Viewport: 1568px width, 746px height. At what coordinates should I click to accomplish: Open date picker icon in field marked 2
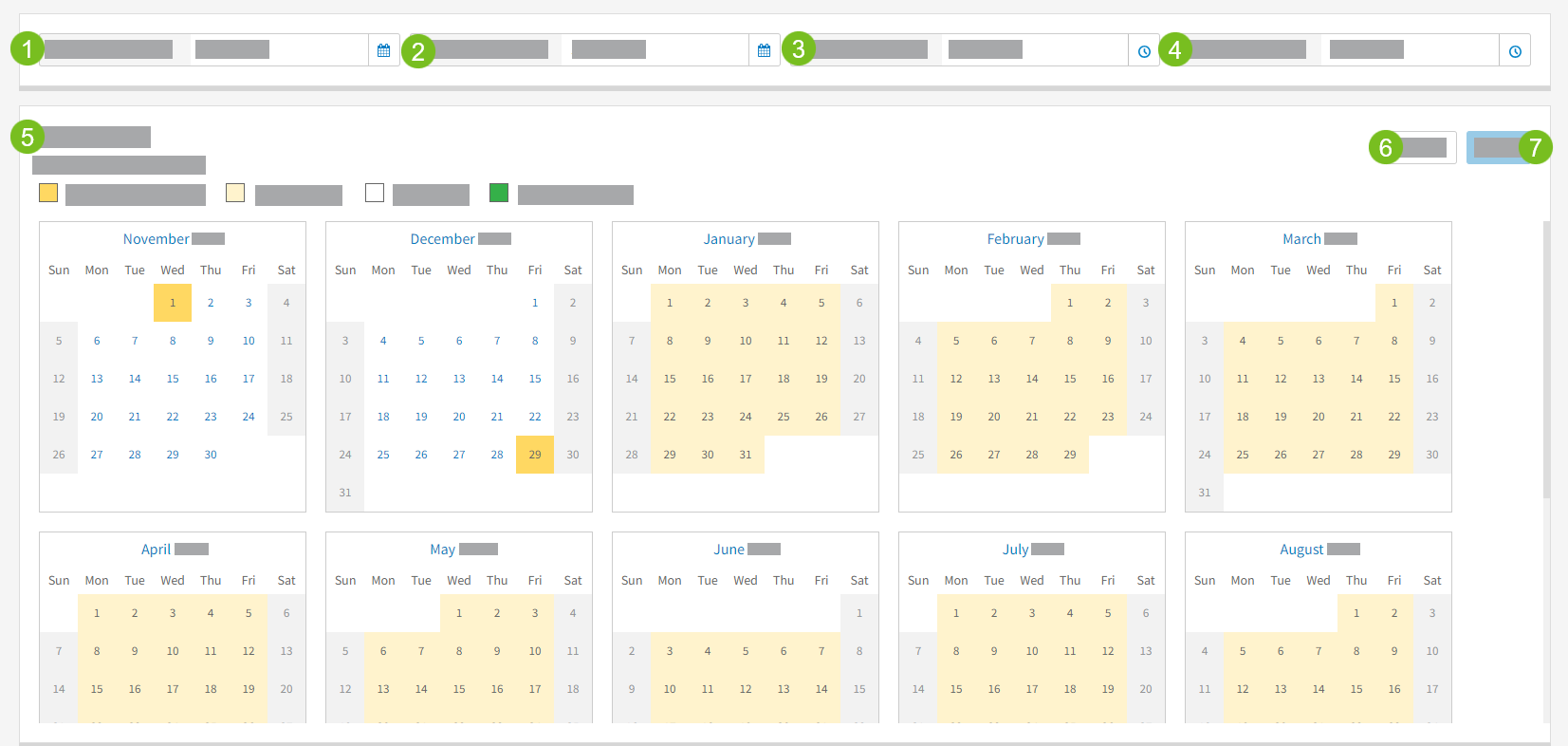[764, 50]
